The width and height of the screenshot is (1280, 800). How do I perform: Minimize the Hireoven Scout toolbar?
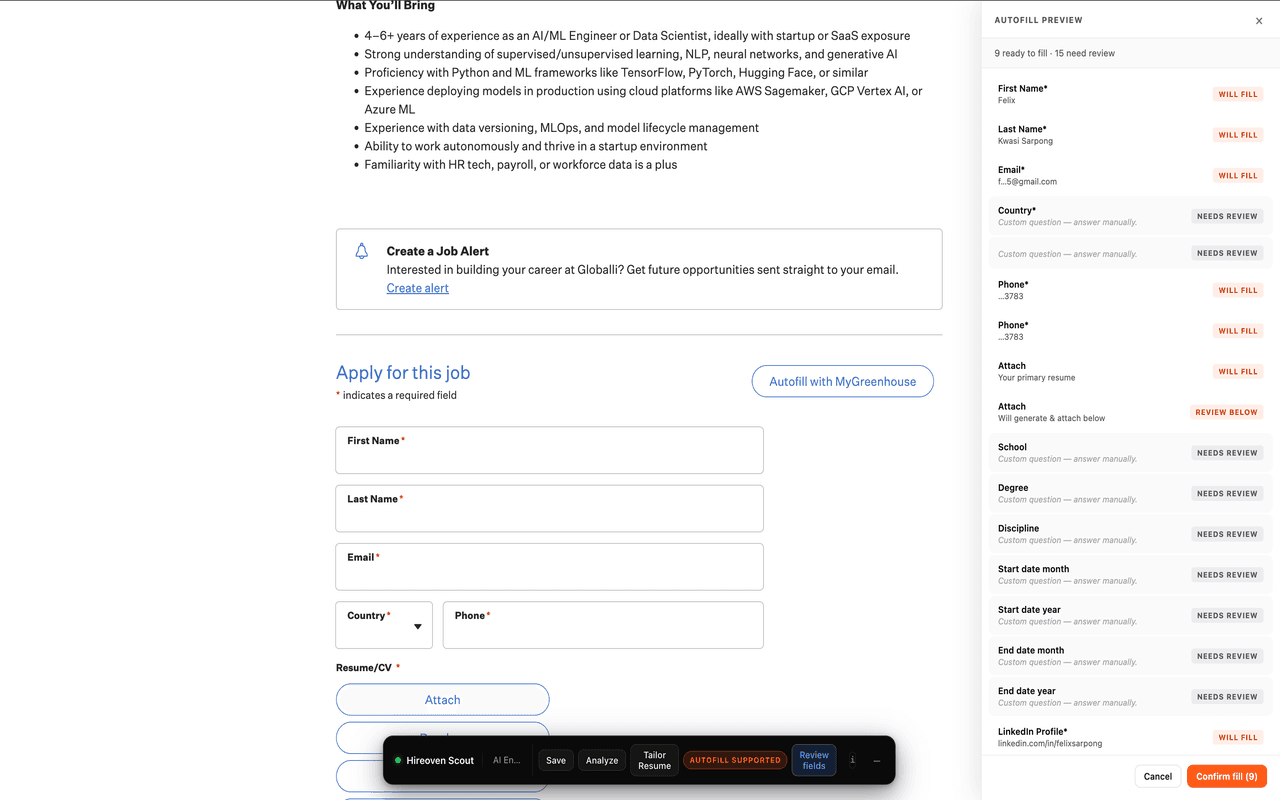click(x=877, y=760)
